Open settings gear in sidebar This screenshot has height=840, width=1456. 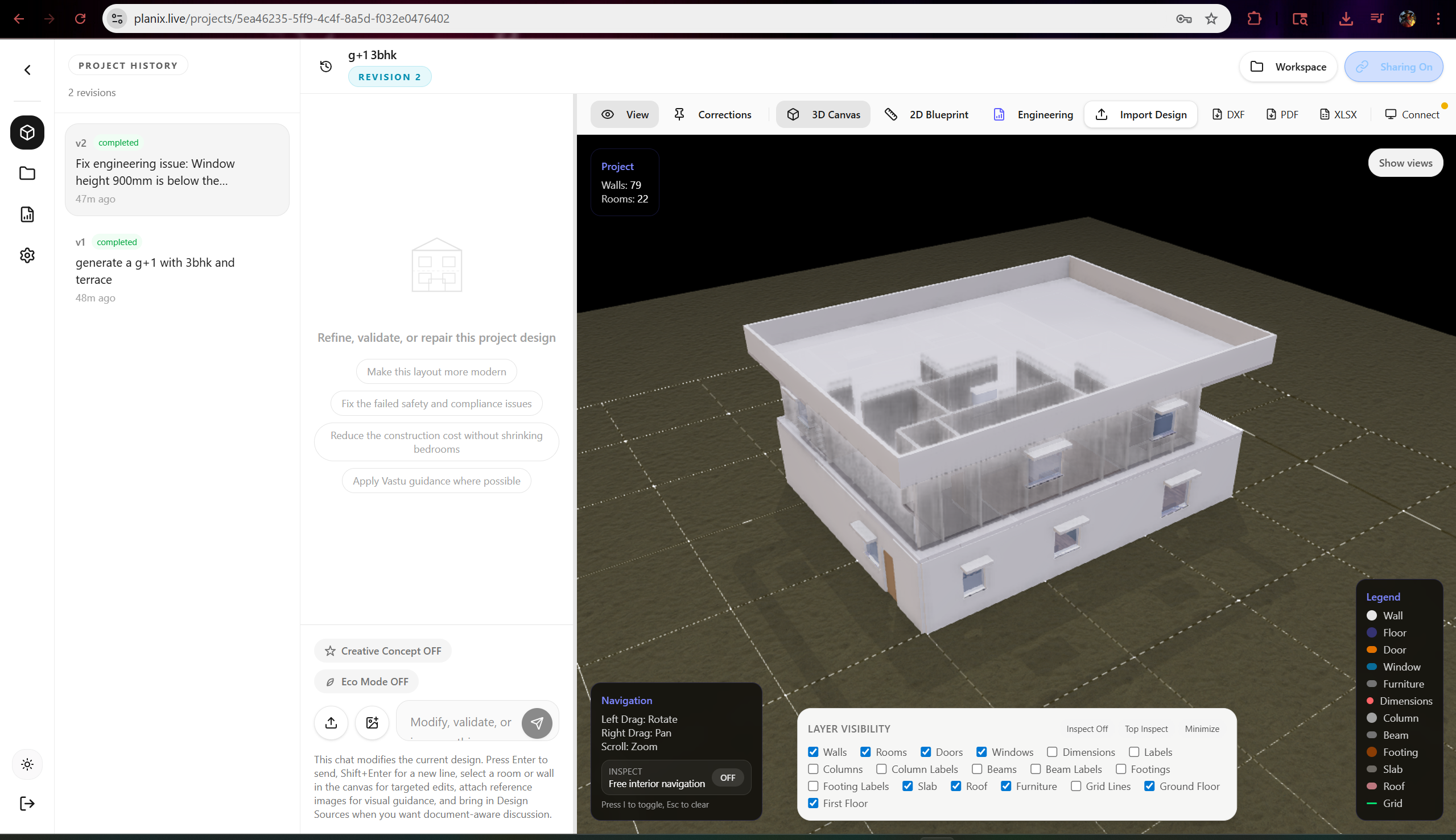[27, 255]
